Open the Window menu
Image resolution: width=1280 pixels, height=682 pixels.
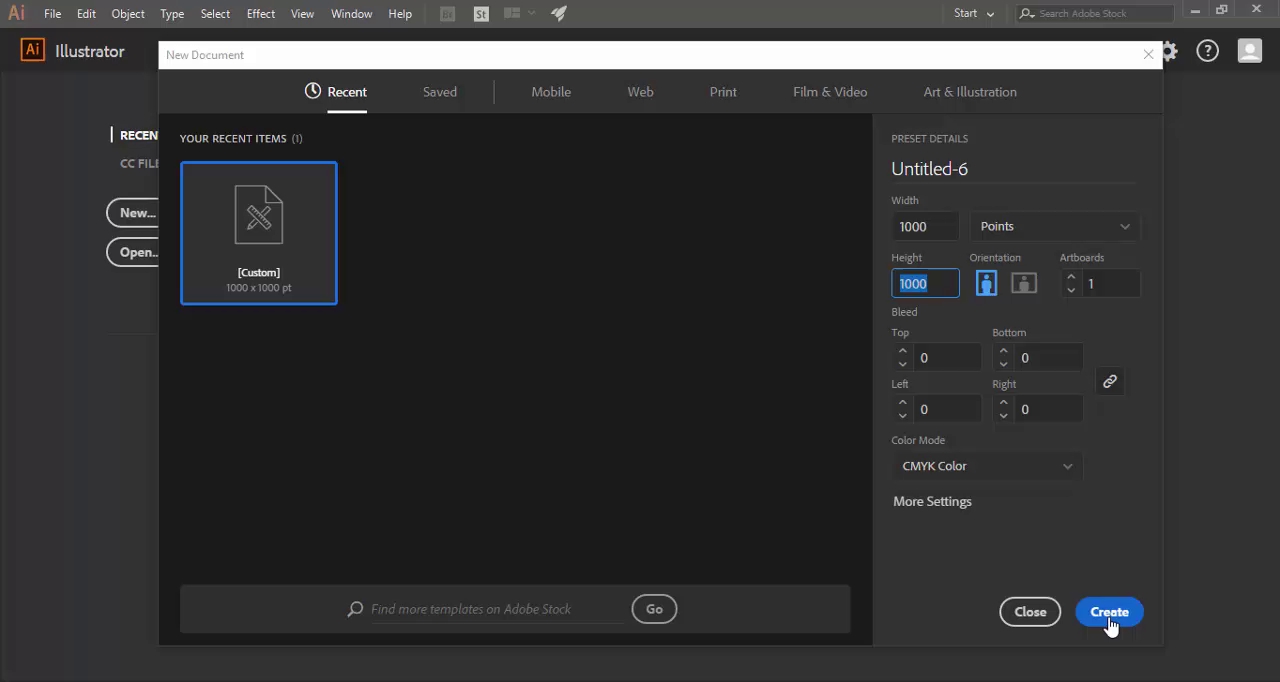click(x=351, y=14)
